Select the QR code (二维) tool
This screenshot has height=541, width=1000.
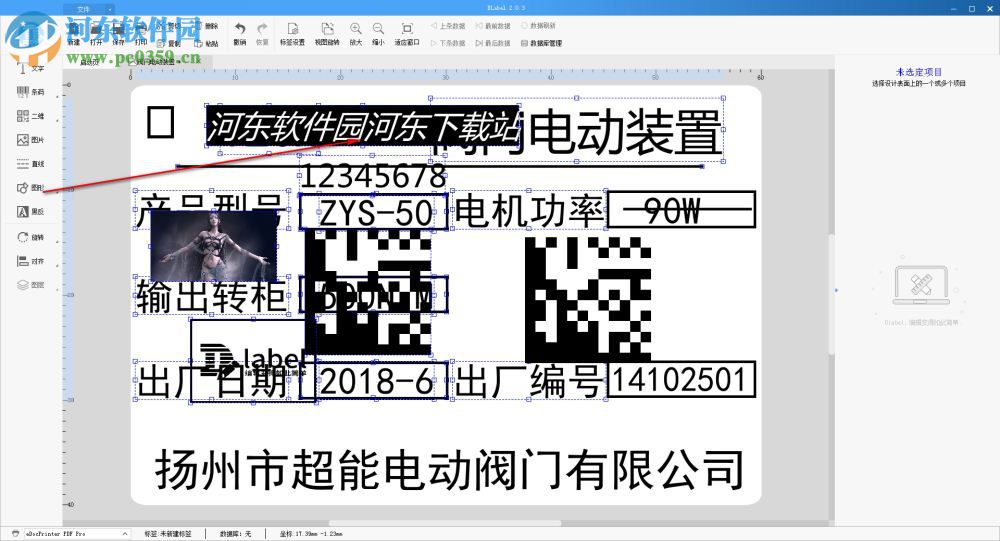[30, 116]
